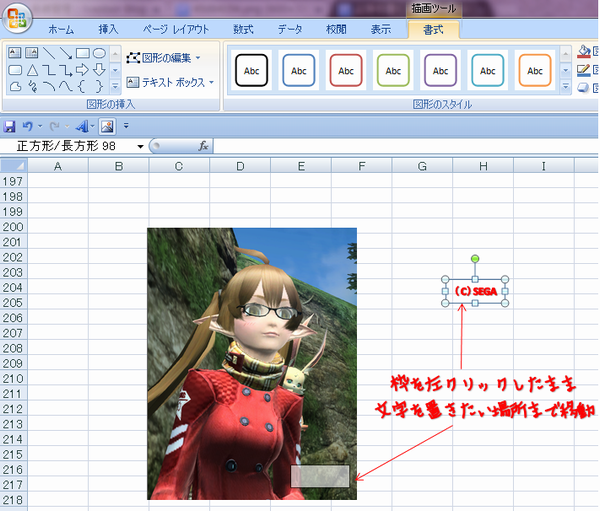Viewport: 600px width, 511px height.
Task: Switch to the 挿入 tab
Action: coord(108,29)
